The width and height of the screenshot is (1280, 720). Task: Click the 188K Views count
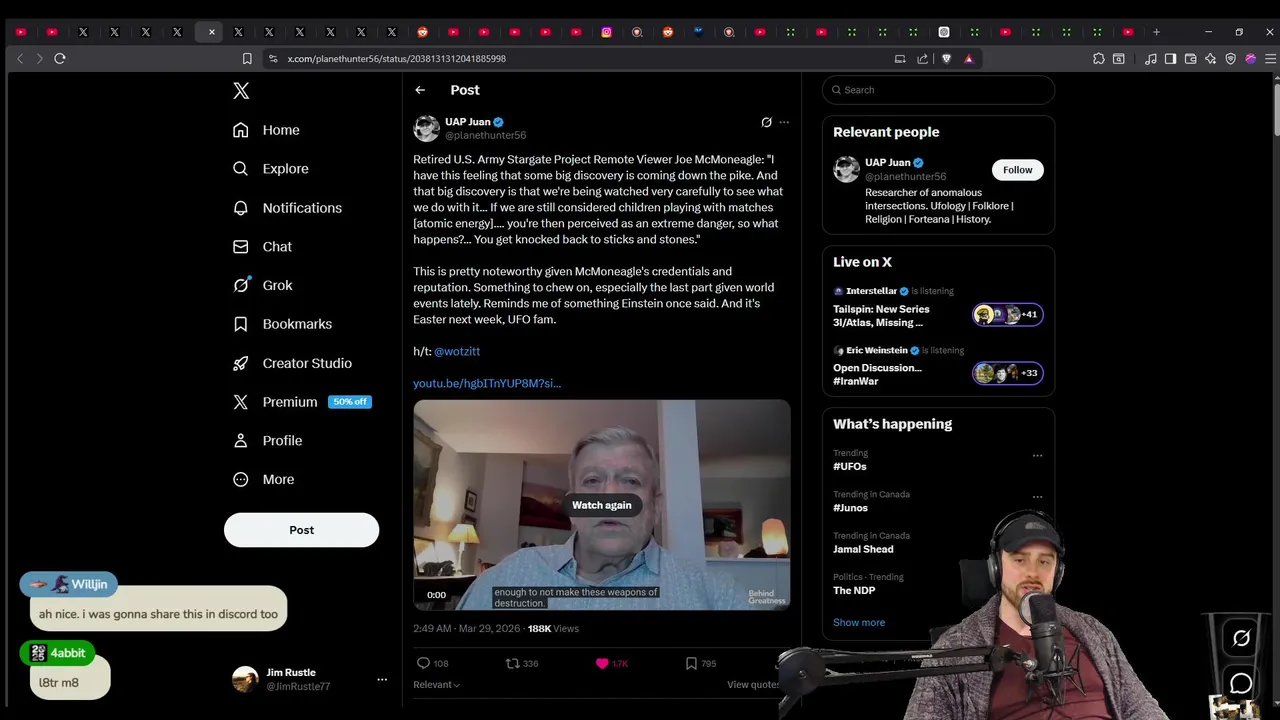553,629
